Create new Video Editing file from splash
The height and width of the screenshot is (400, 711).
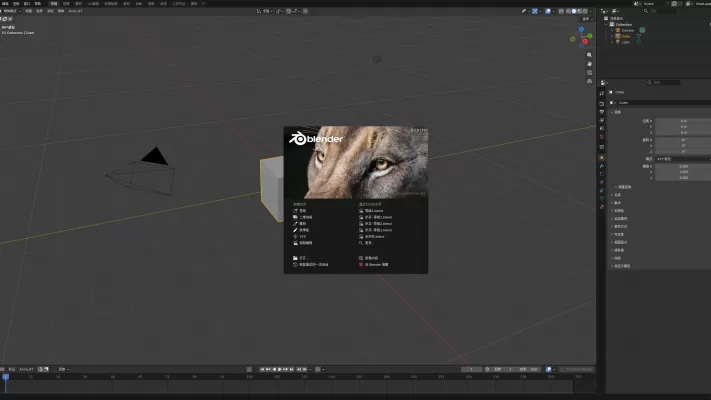[302, 243]
